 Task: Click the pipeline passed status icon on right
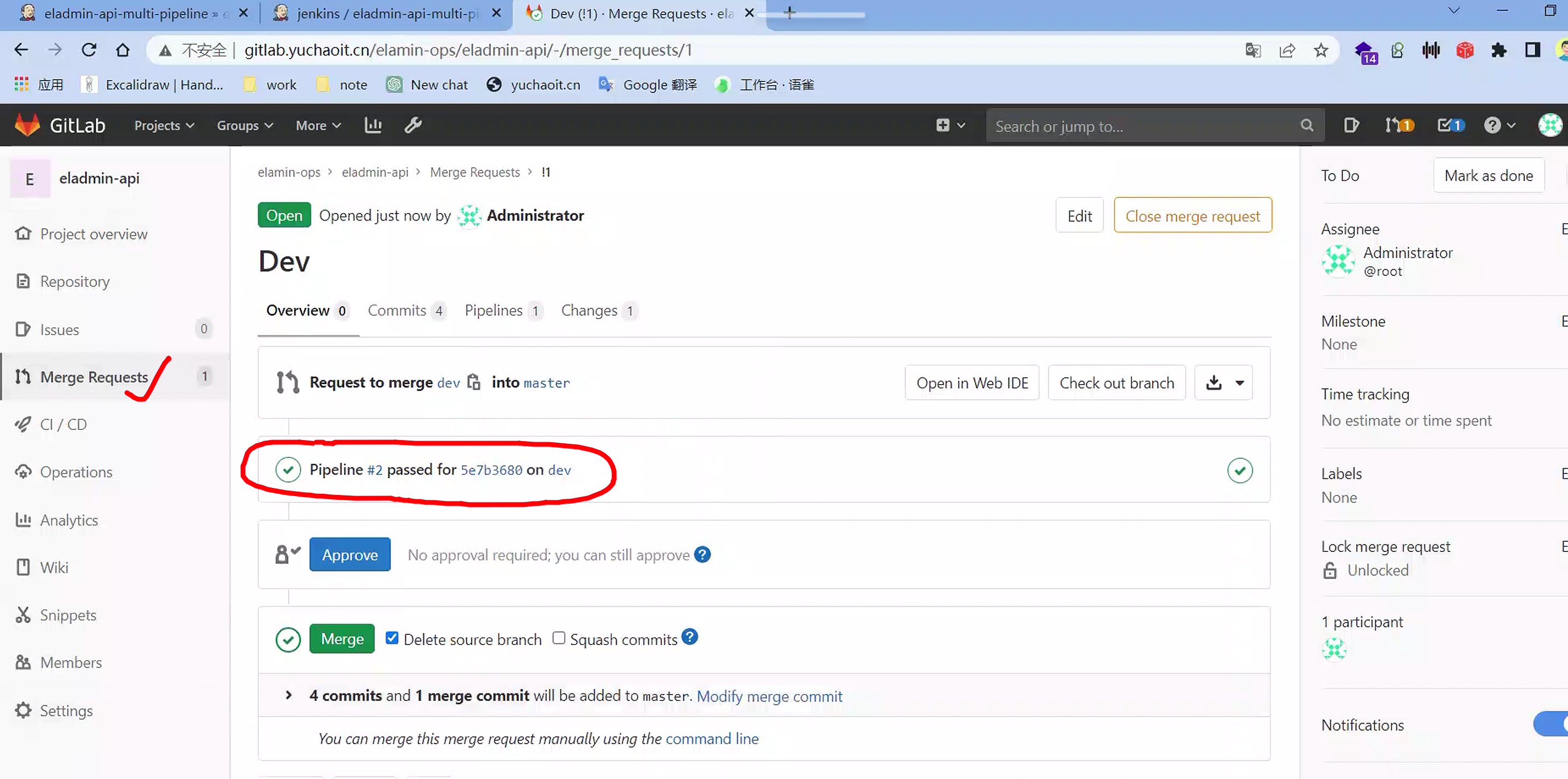(1239, 470)
